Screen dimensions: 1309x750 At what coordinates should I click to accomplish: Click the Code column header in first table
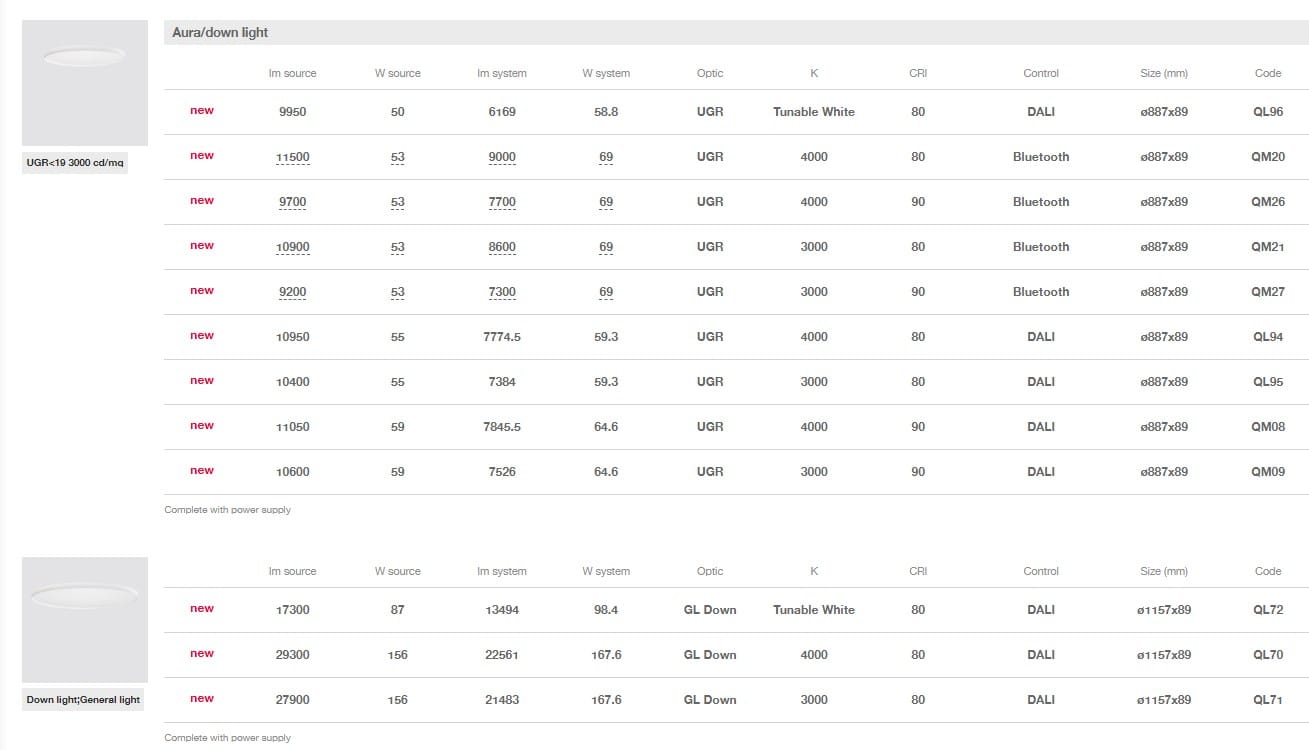1267,73
